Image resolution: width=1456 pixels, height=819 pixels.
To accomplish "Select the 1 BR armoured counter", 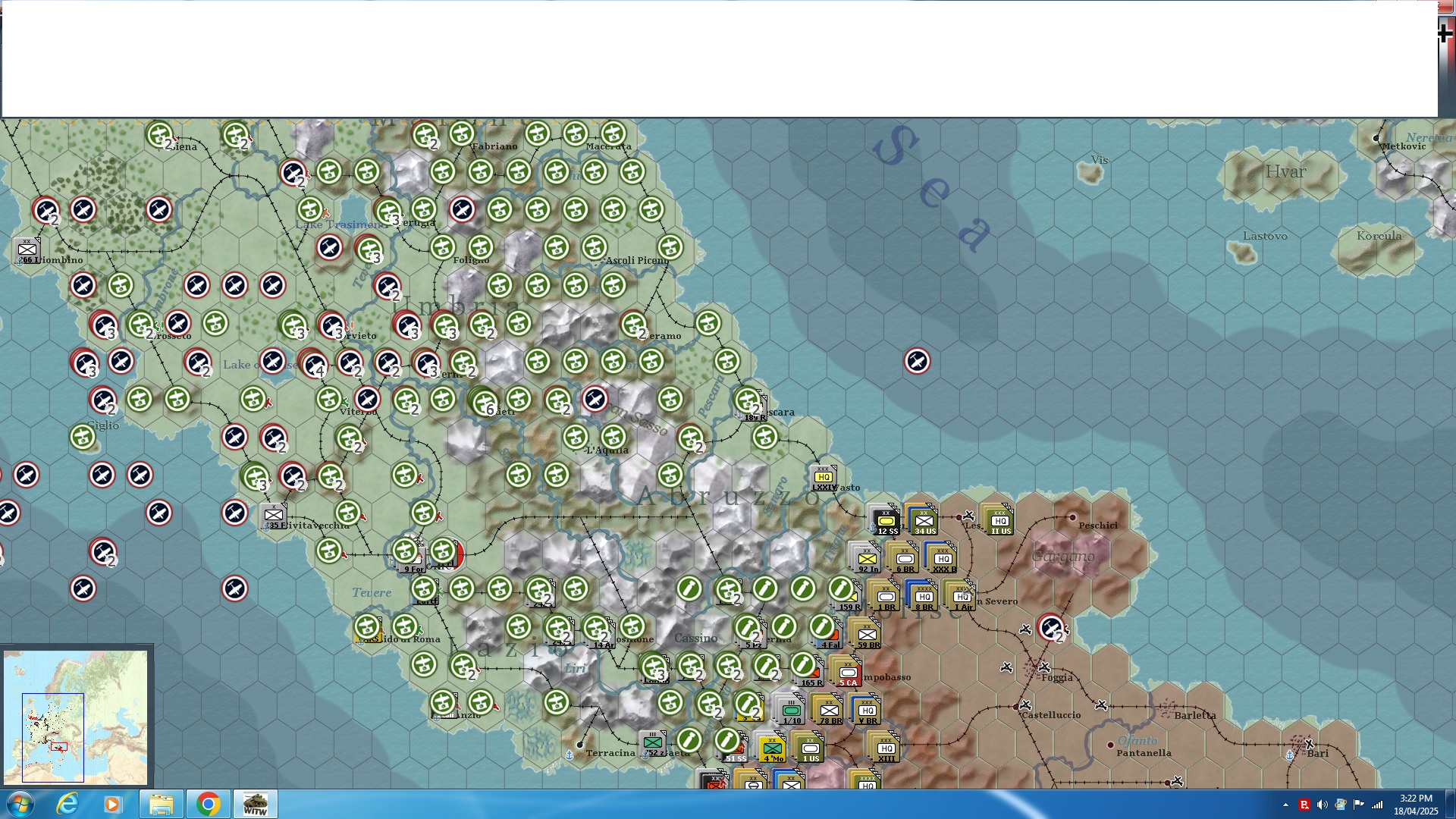I will pos(886,597).
